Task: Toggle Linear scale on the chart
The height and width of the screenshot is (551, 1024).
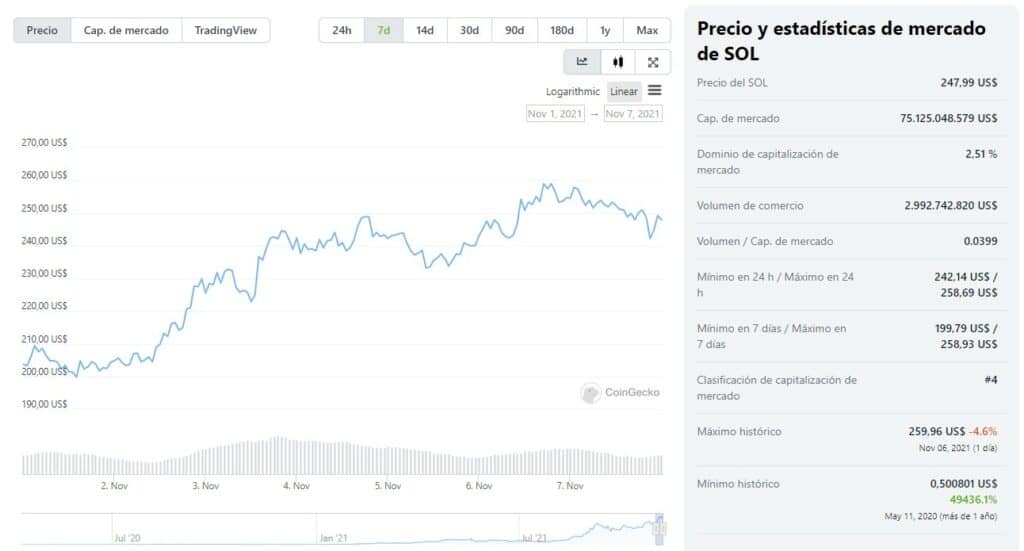Action: click(624, 91)
